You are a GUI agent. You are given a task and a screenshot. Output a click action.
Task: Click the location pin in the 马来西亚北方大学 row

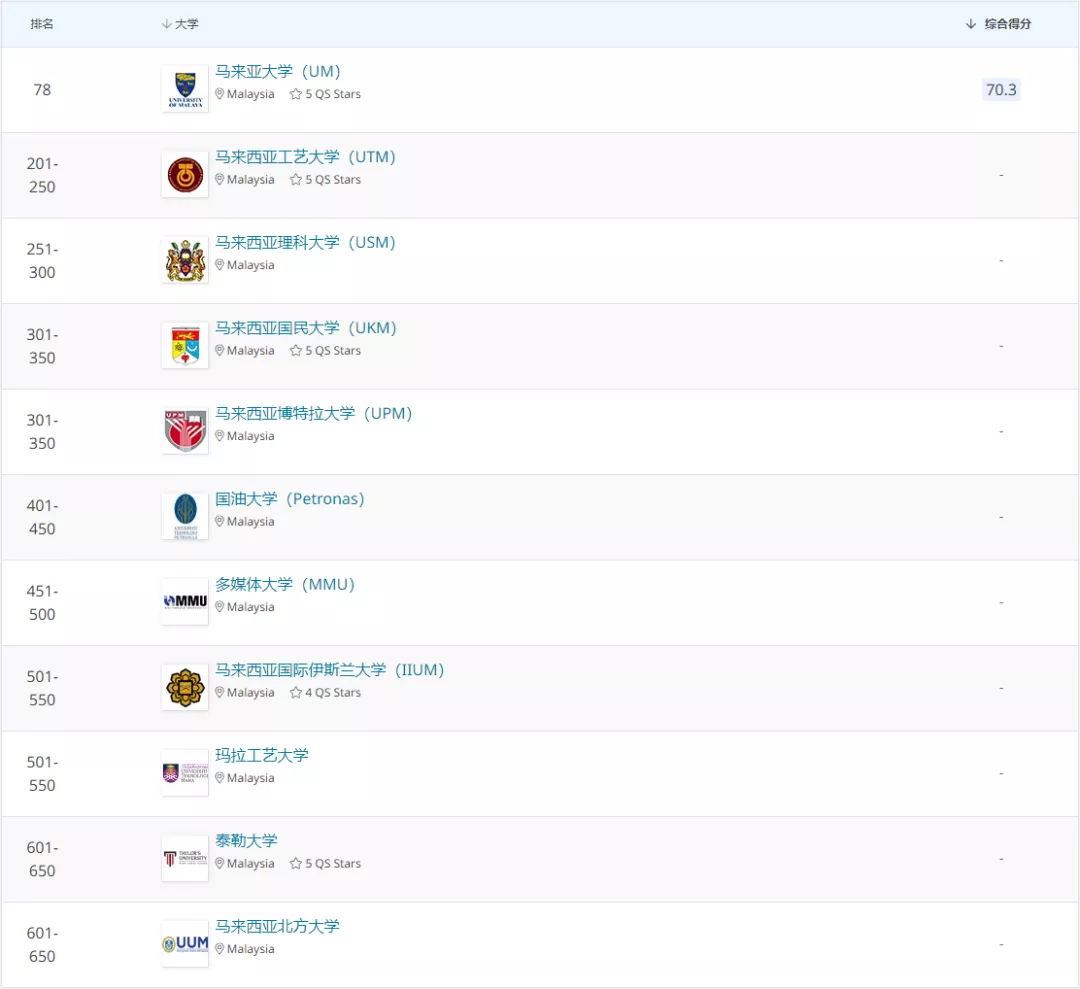(220, 948)
